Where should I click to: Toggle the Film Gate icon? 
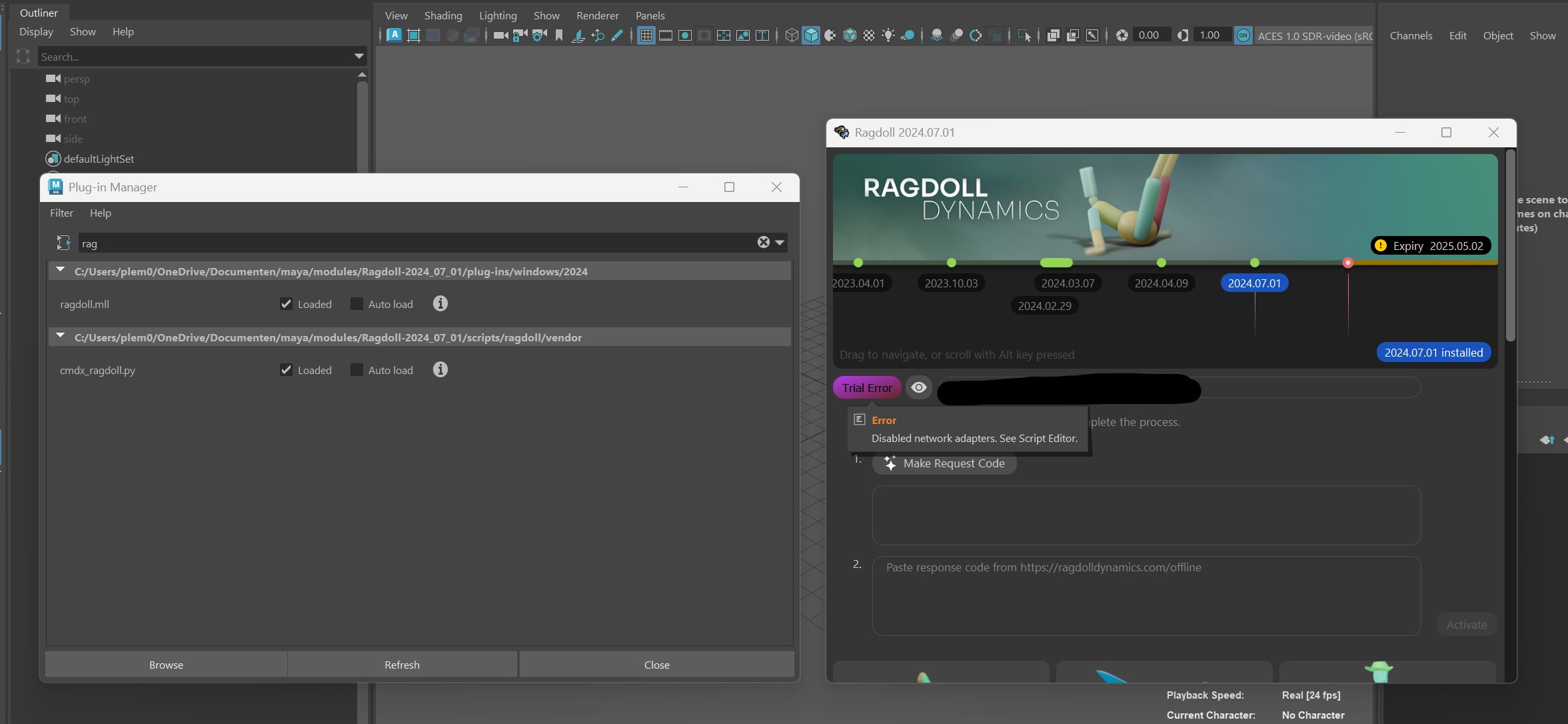665,36
